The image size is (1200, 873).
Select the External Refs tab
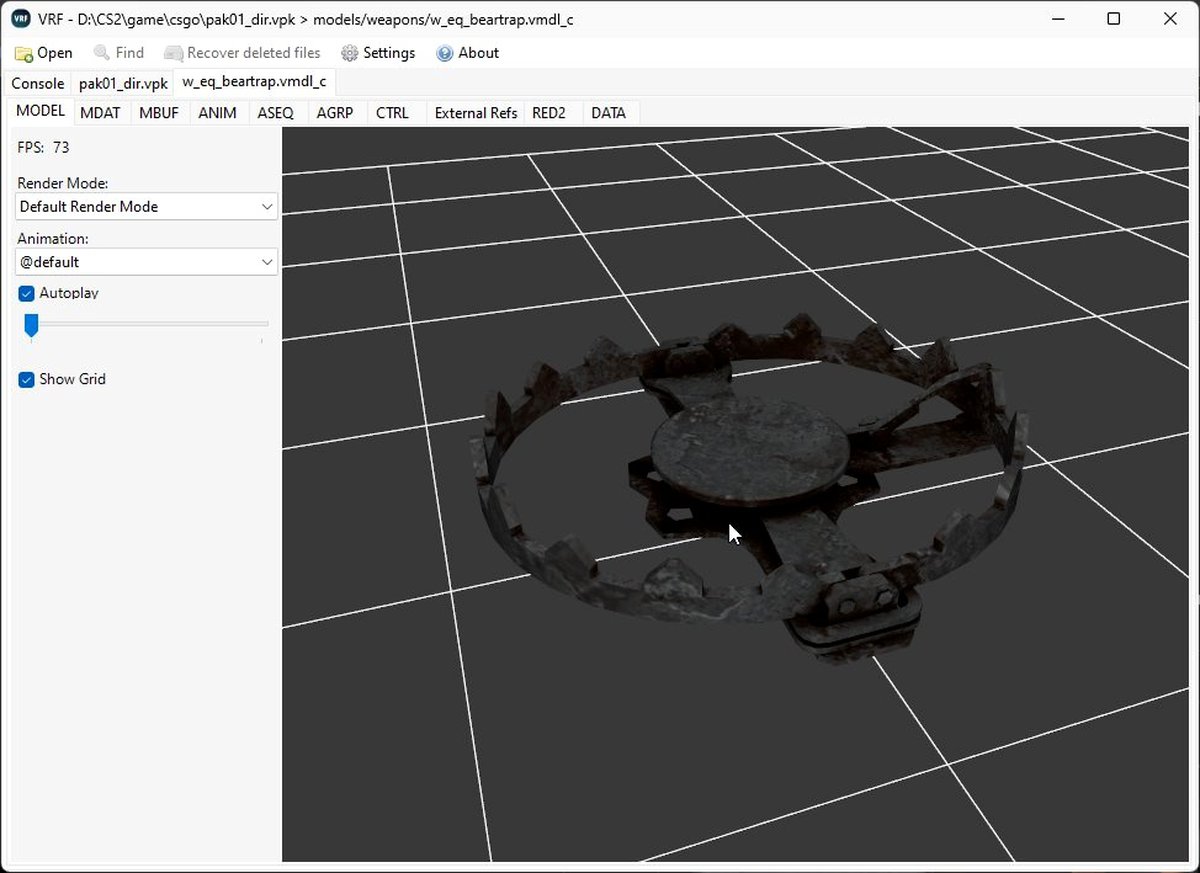[476, 113]
